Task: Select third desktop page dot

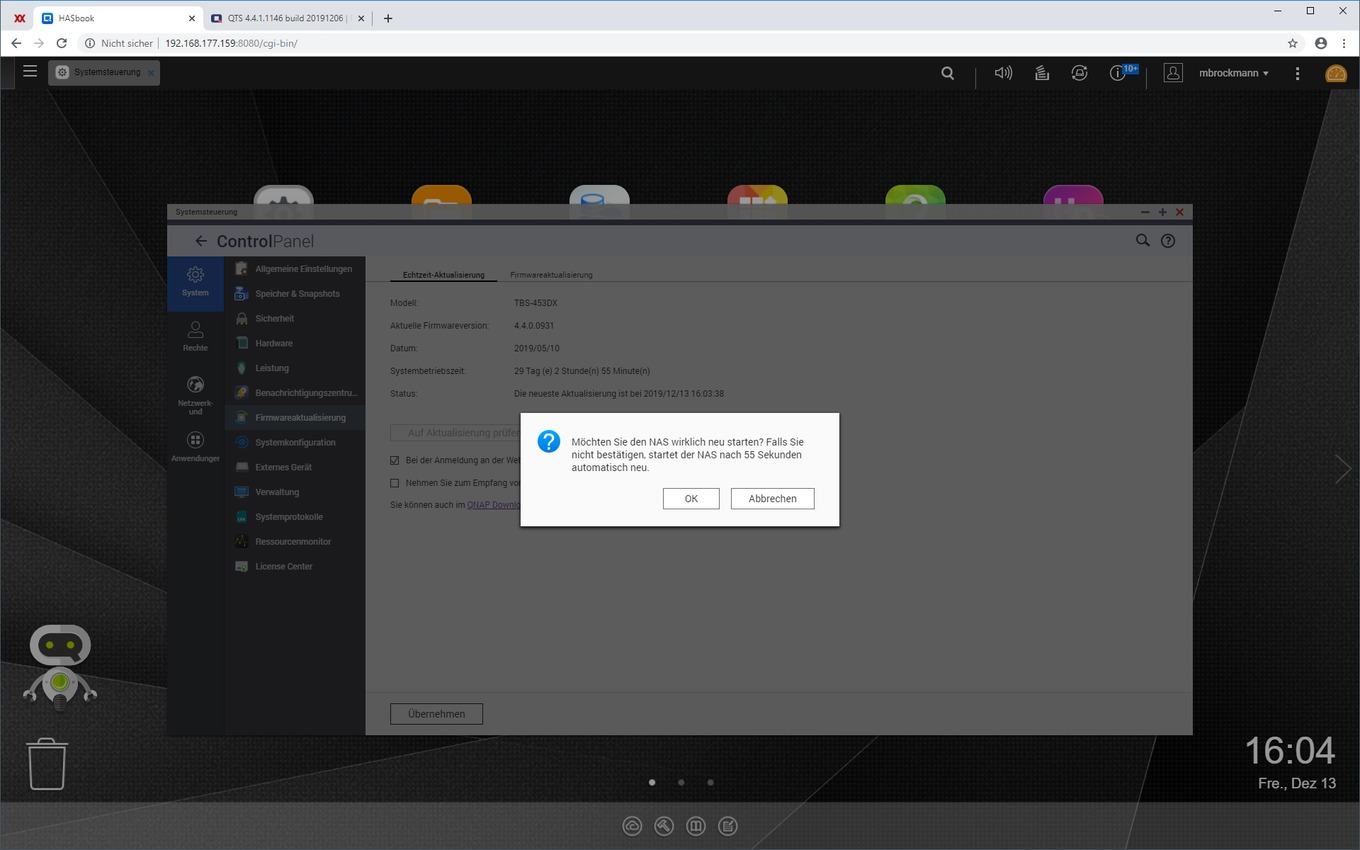Action: 710,783
